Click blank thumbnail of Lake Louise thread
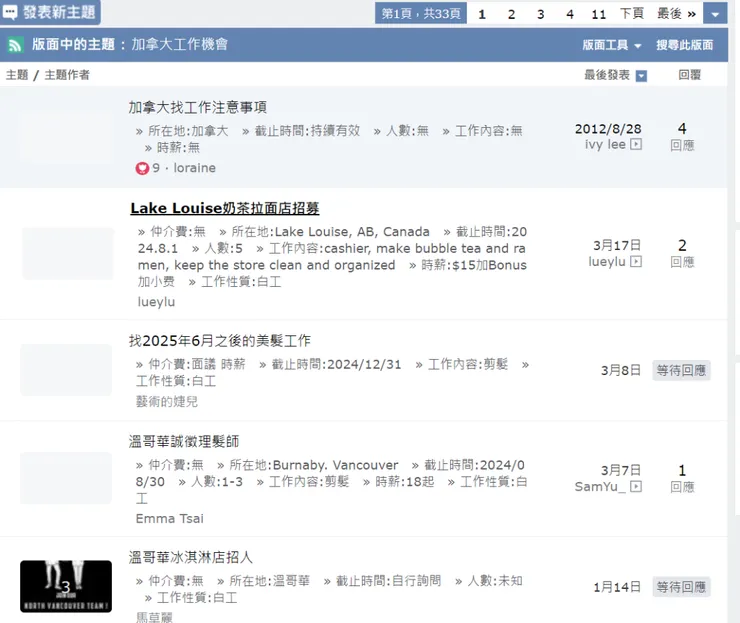The height and width of the screenshot is (623, 740). click(x=67, y=253)
